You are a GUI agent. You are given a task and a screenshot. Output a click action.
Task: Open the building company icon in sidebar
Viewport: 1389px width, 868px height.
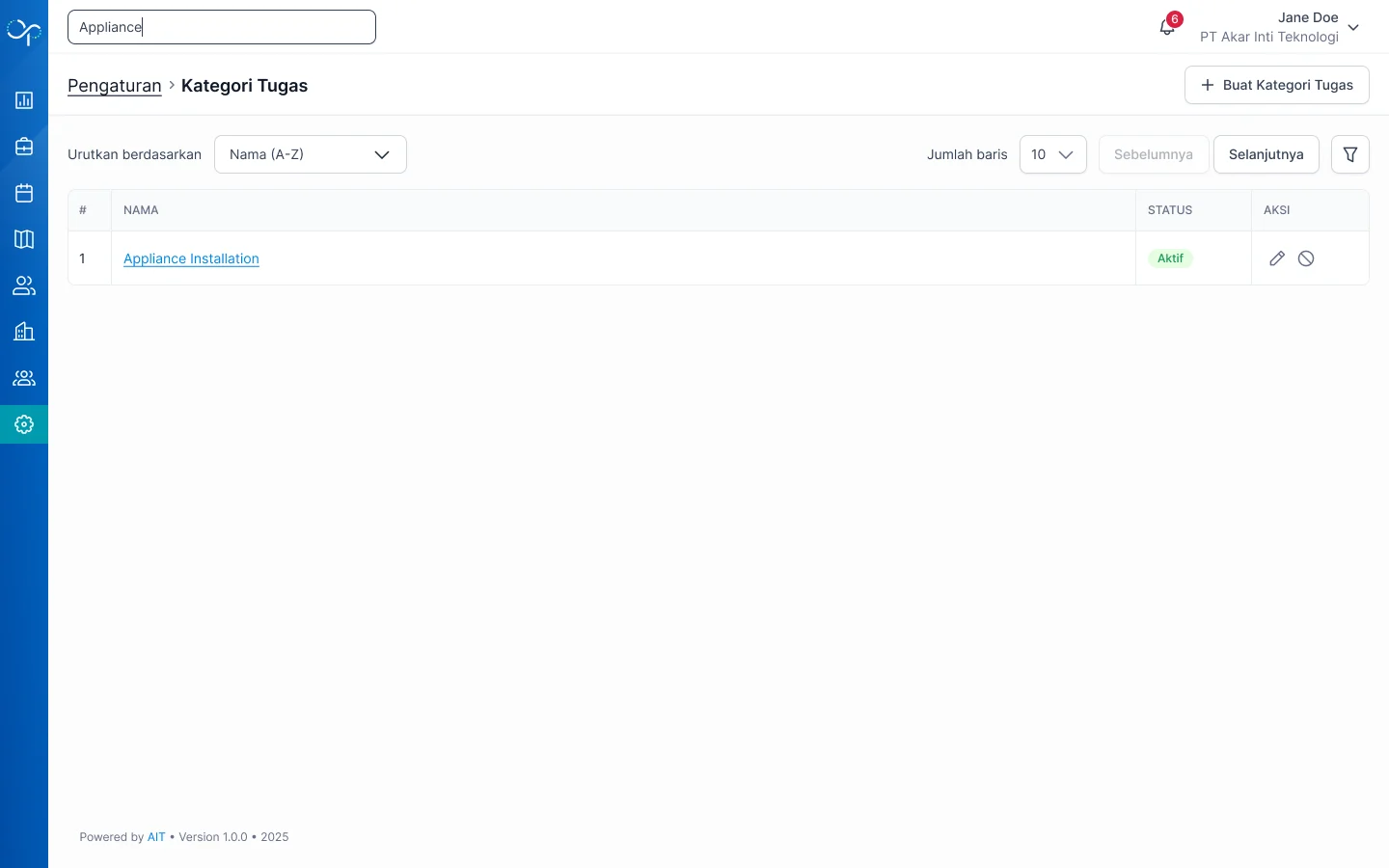[x=24, y=332]
